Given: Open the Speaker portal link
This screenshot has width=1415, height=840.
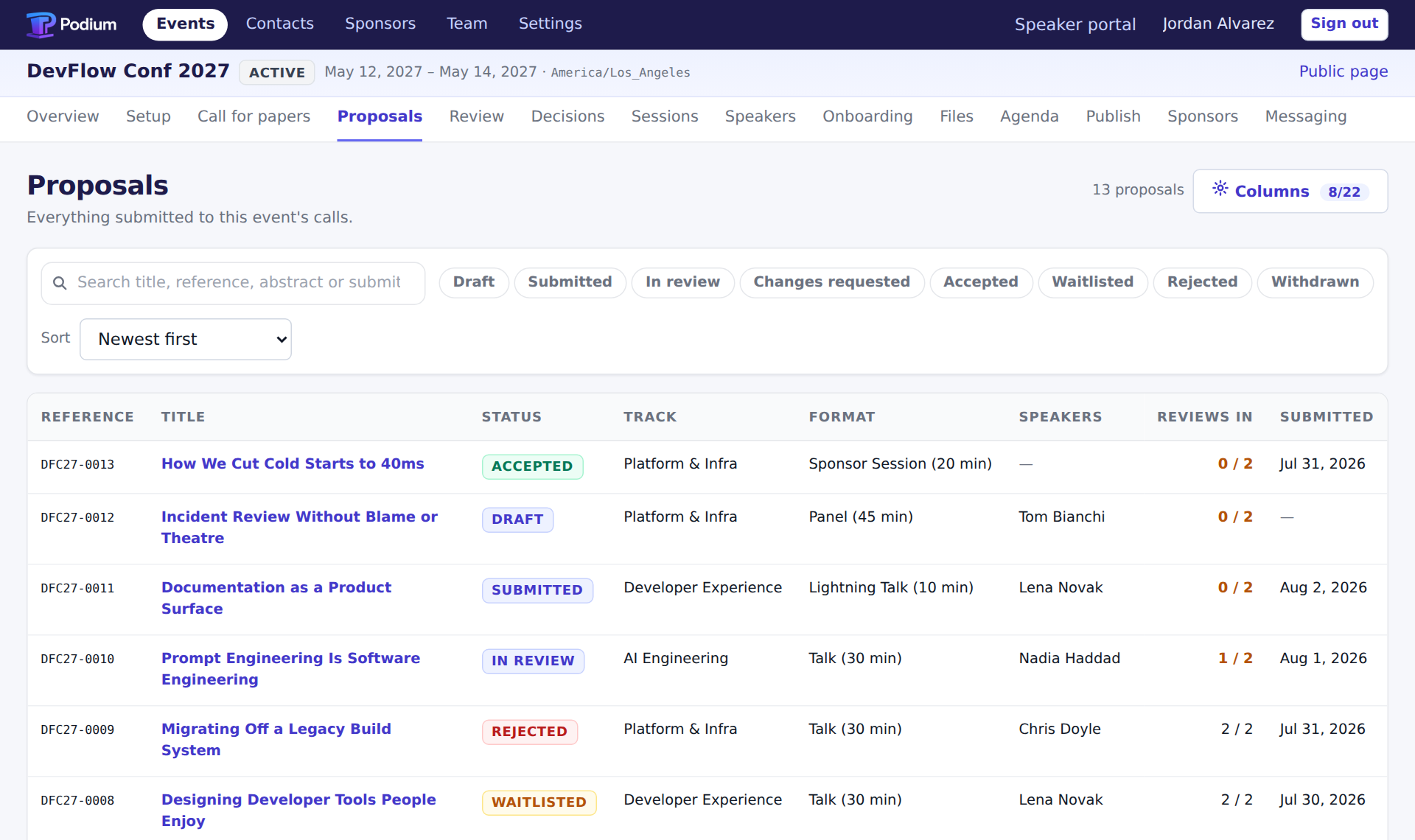Looking at the screenshot, I should point(1075,24).
